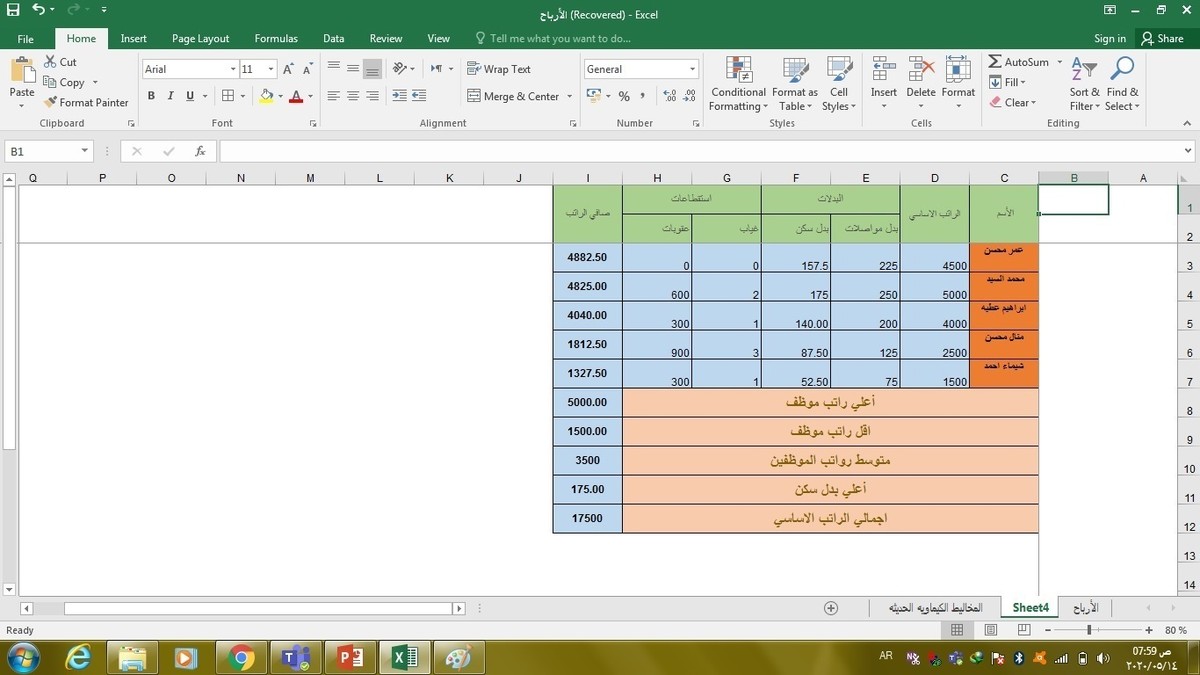Open the font size dropdown

[271, 69]
